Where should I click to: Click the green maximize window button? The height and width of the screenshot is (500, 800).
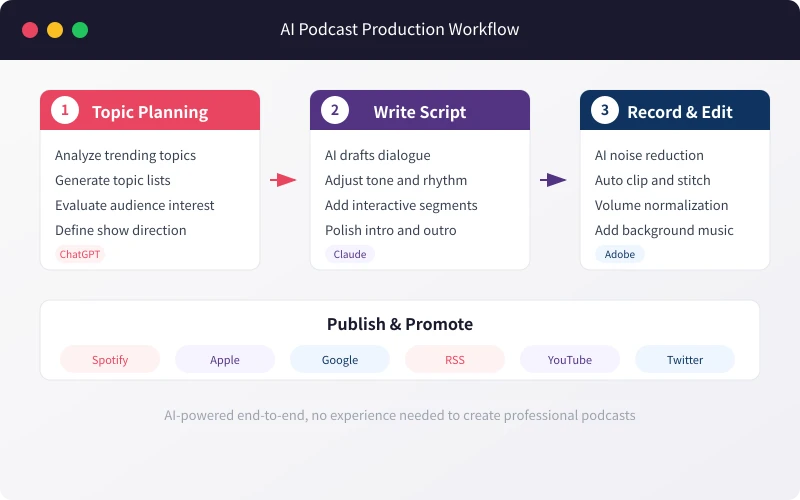point(80,30)
